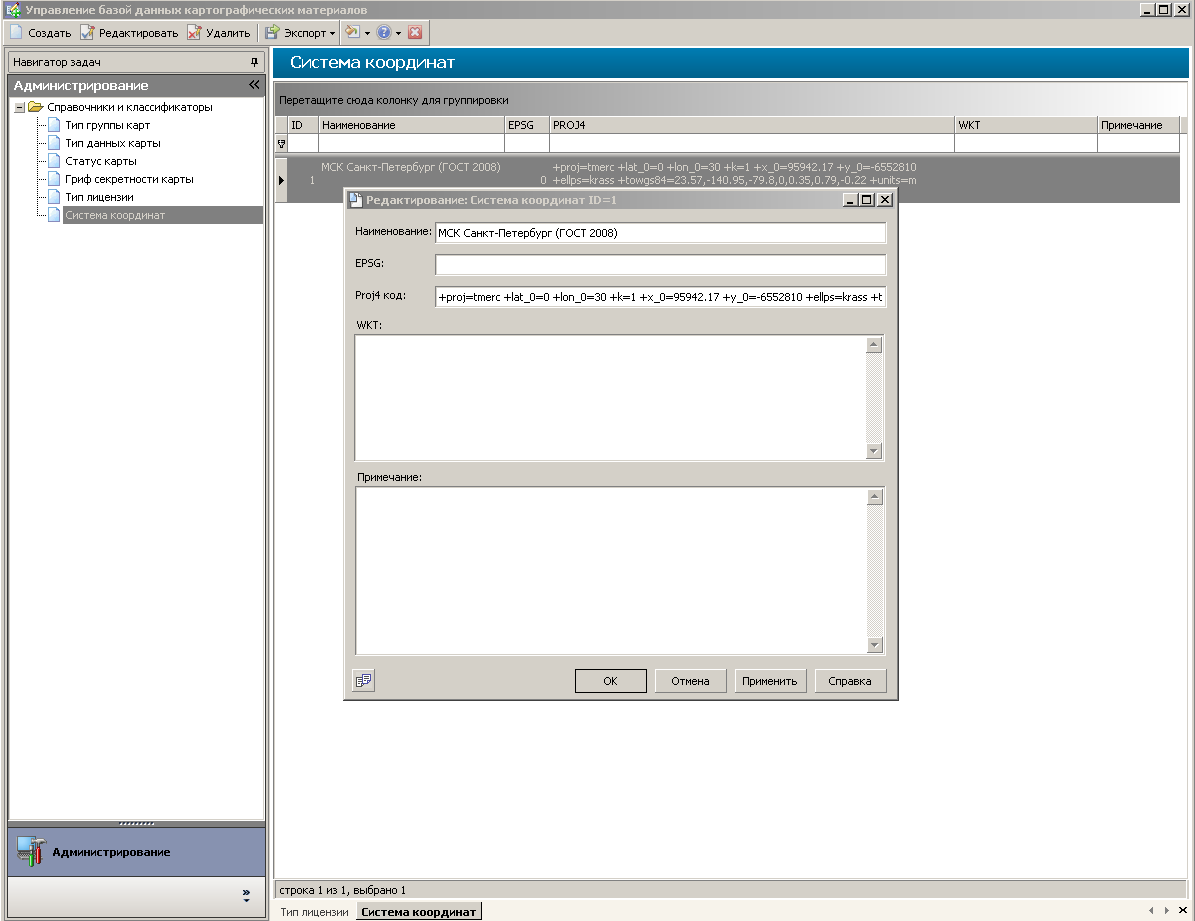Click document icon beside Тип группы карт
This screenshot has width=1195, height=921.
(54, 125)
